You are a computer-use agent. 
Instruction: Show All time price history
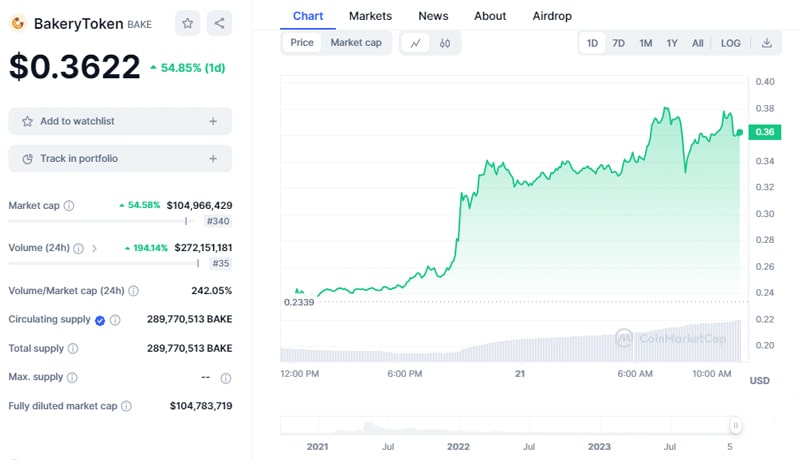[697, 43]
